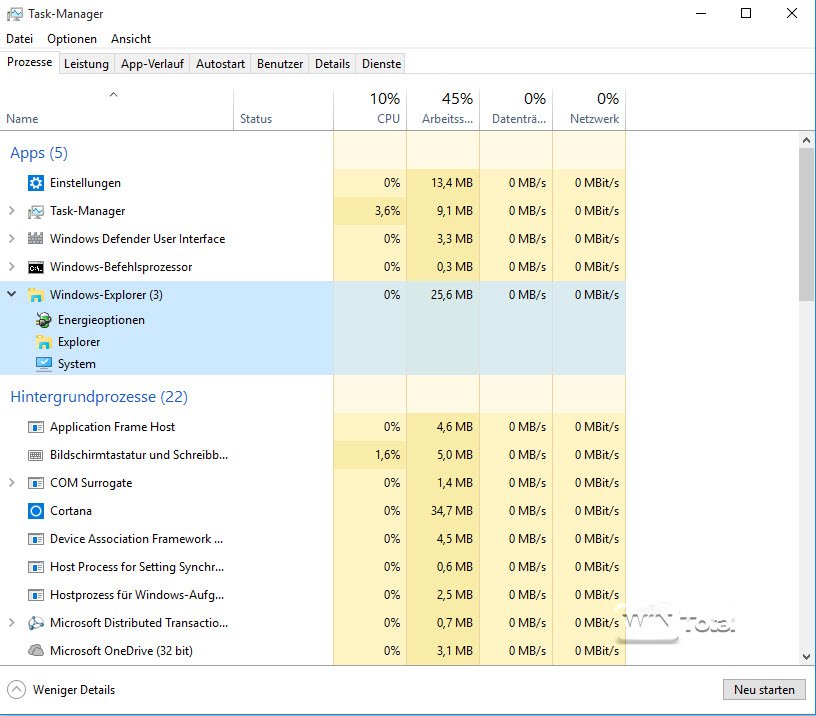816x716 pixels.
Task: Click the Bildschirmtastatur keyboard icon
Action: point(35,455)
